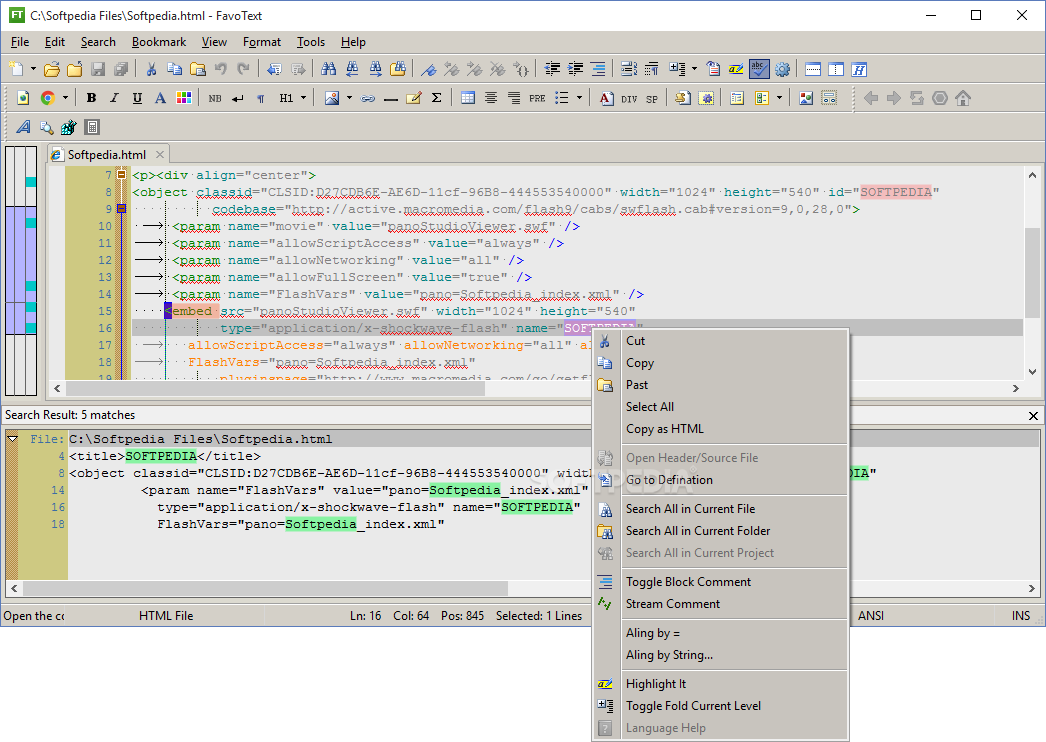Choose 'Highlight It' from context menu
The height and width of the screenshot is (742, 1046).
656,684
